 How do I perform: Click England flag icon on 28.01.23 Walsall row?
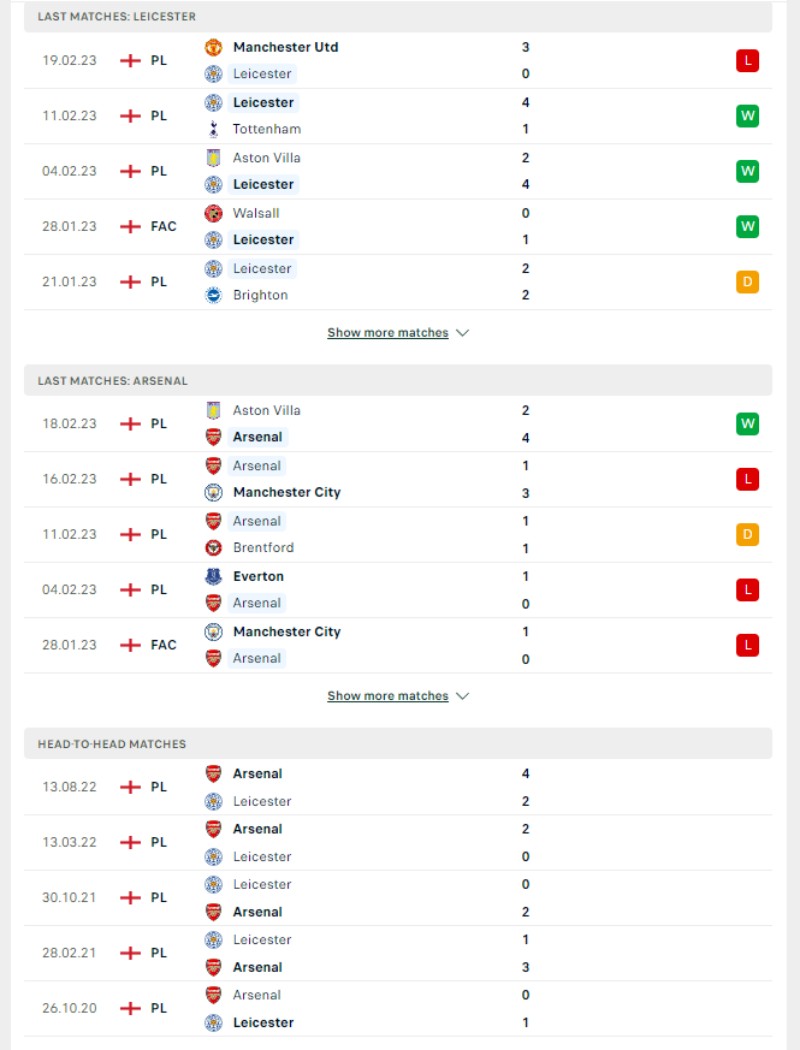(130, 226)
